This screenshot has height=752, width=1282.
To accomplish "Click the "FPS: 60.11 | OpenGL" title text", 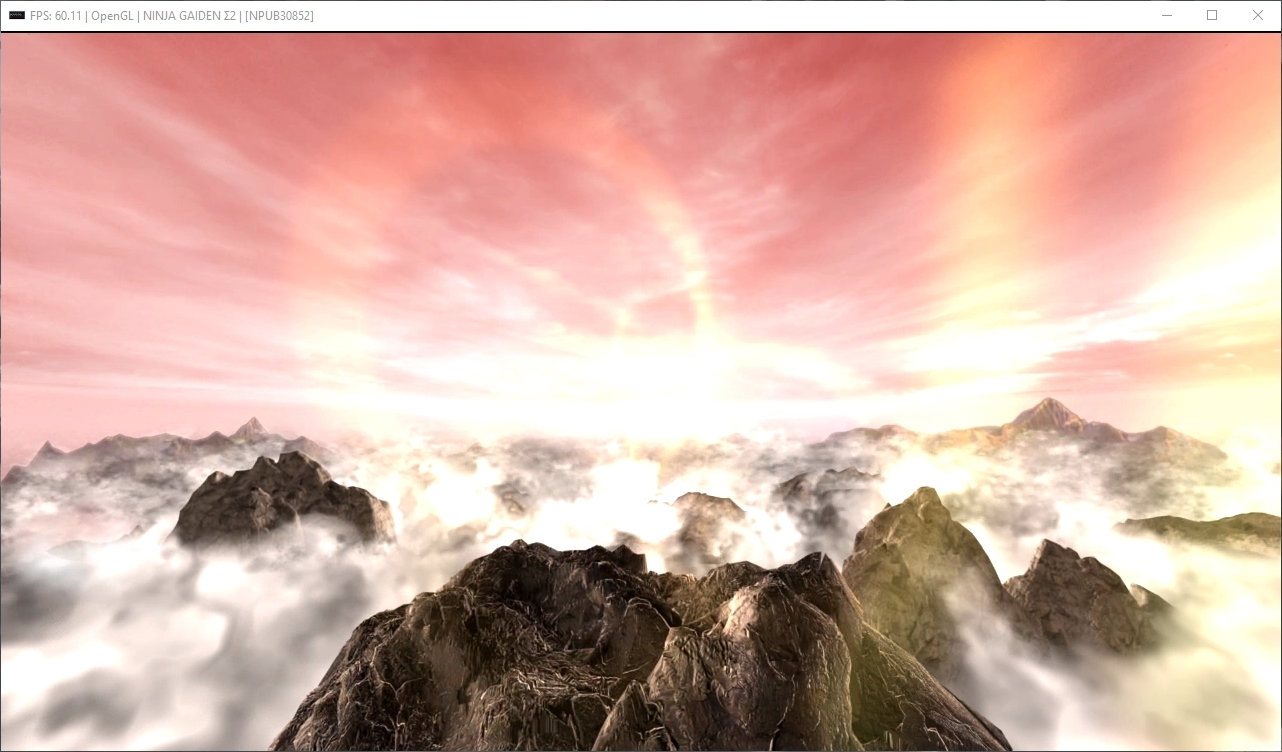I will (x=82, y=16).
